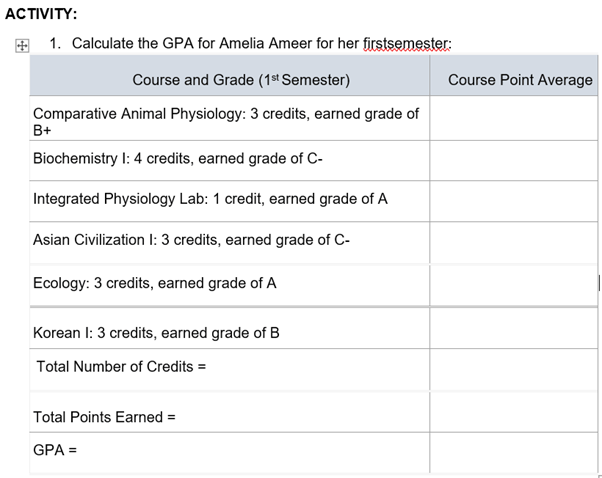Screen dimensions: 602x478
Task: Click the blank cell beside GPA =
Action: click(513, 450)
